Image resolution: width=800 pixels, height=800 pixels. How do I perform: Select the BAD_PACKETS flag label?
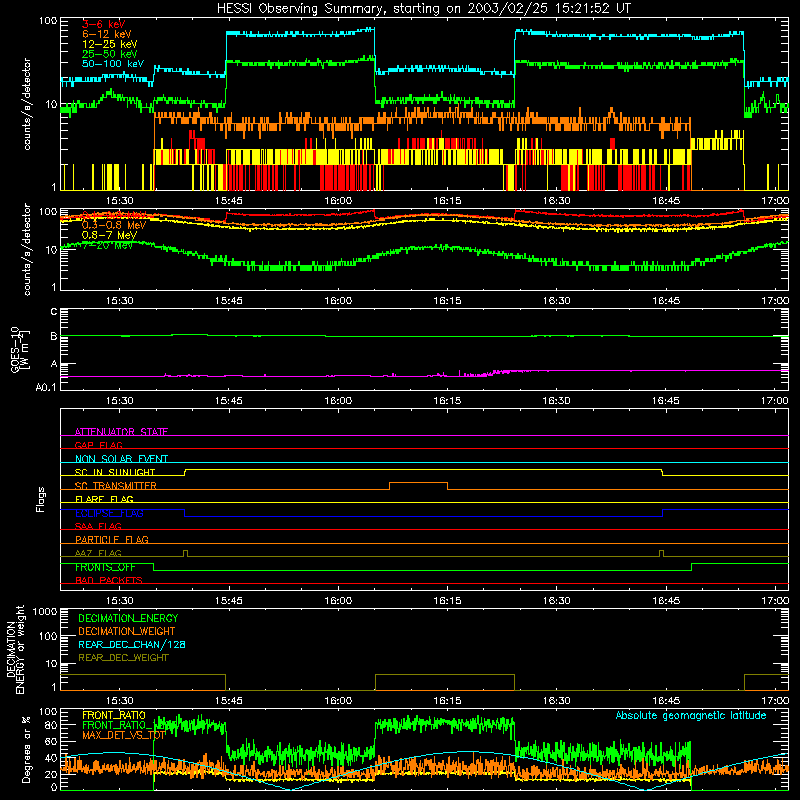pyautogui.click(x=109, y=580)
